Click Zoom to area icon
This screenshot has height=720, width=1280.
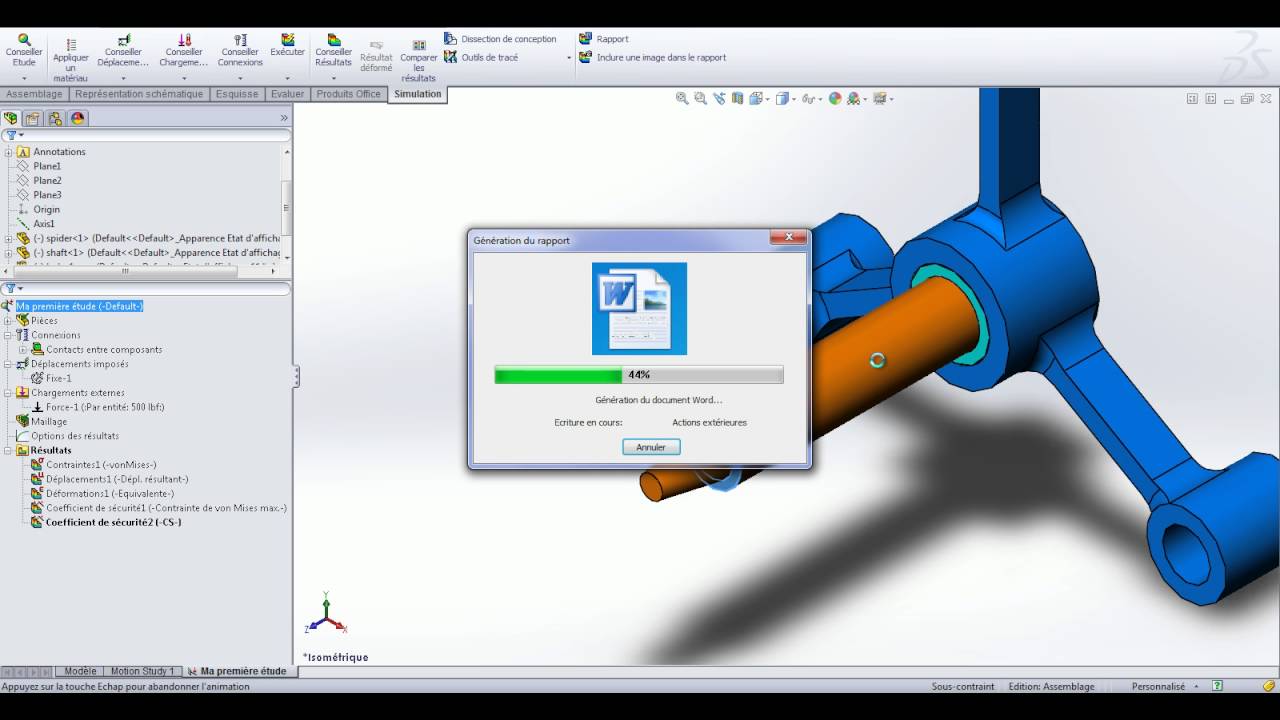pyautogui.click(x=700, y=98)
